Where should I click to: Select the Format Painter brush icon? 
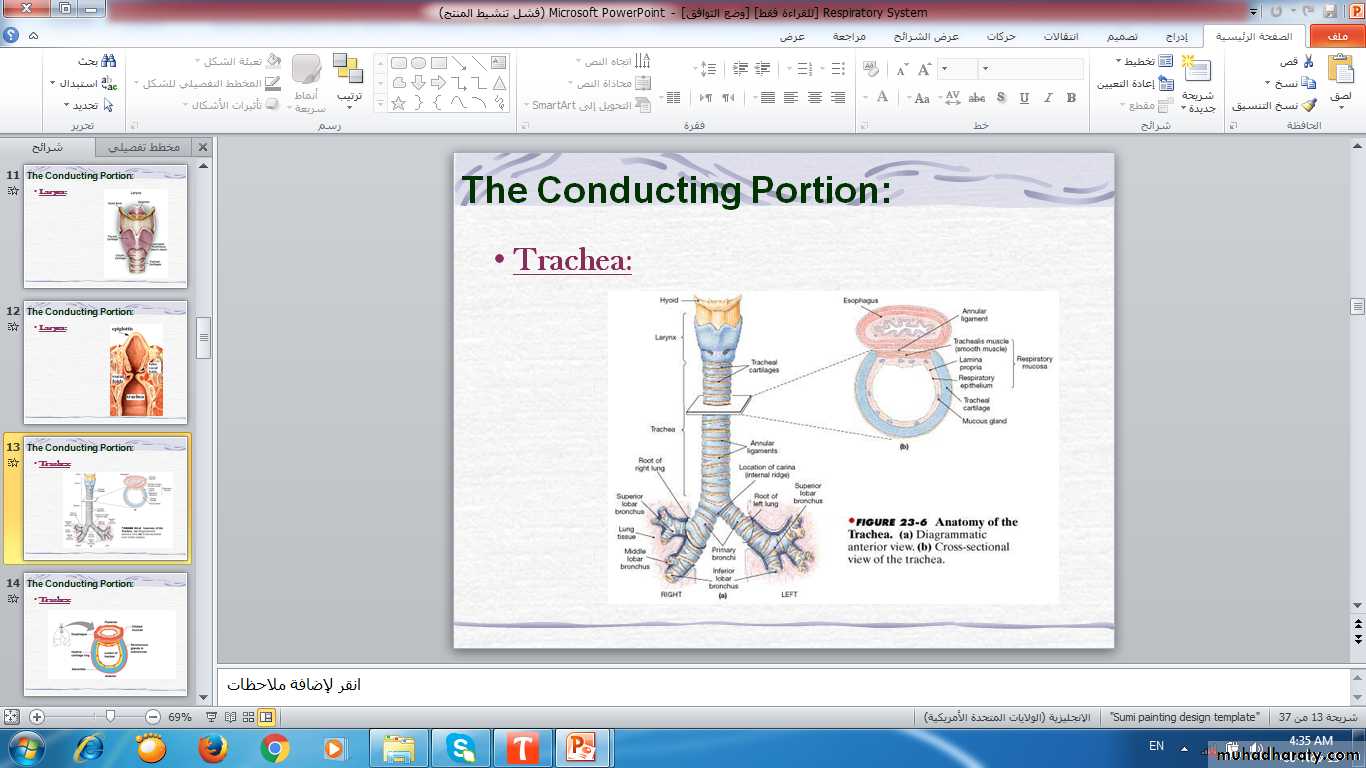click(x=1309, y=105)
